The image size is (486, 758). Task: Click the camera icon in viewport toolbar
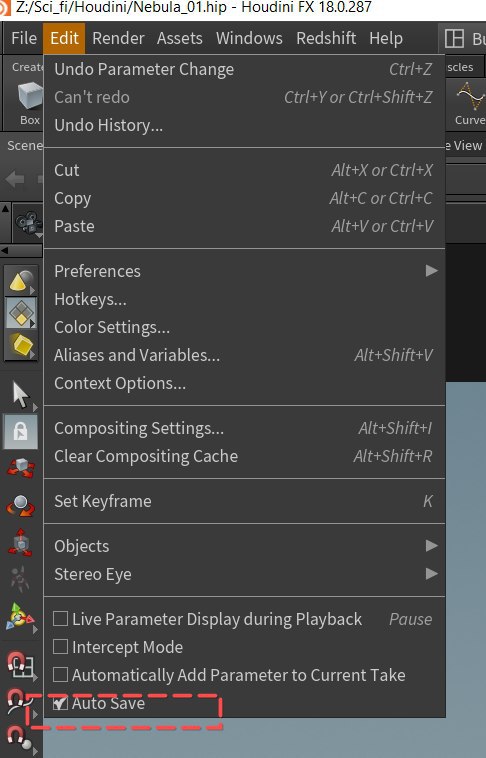coord(28,223)
